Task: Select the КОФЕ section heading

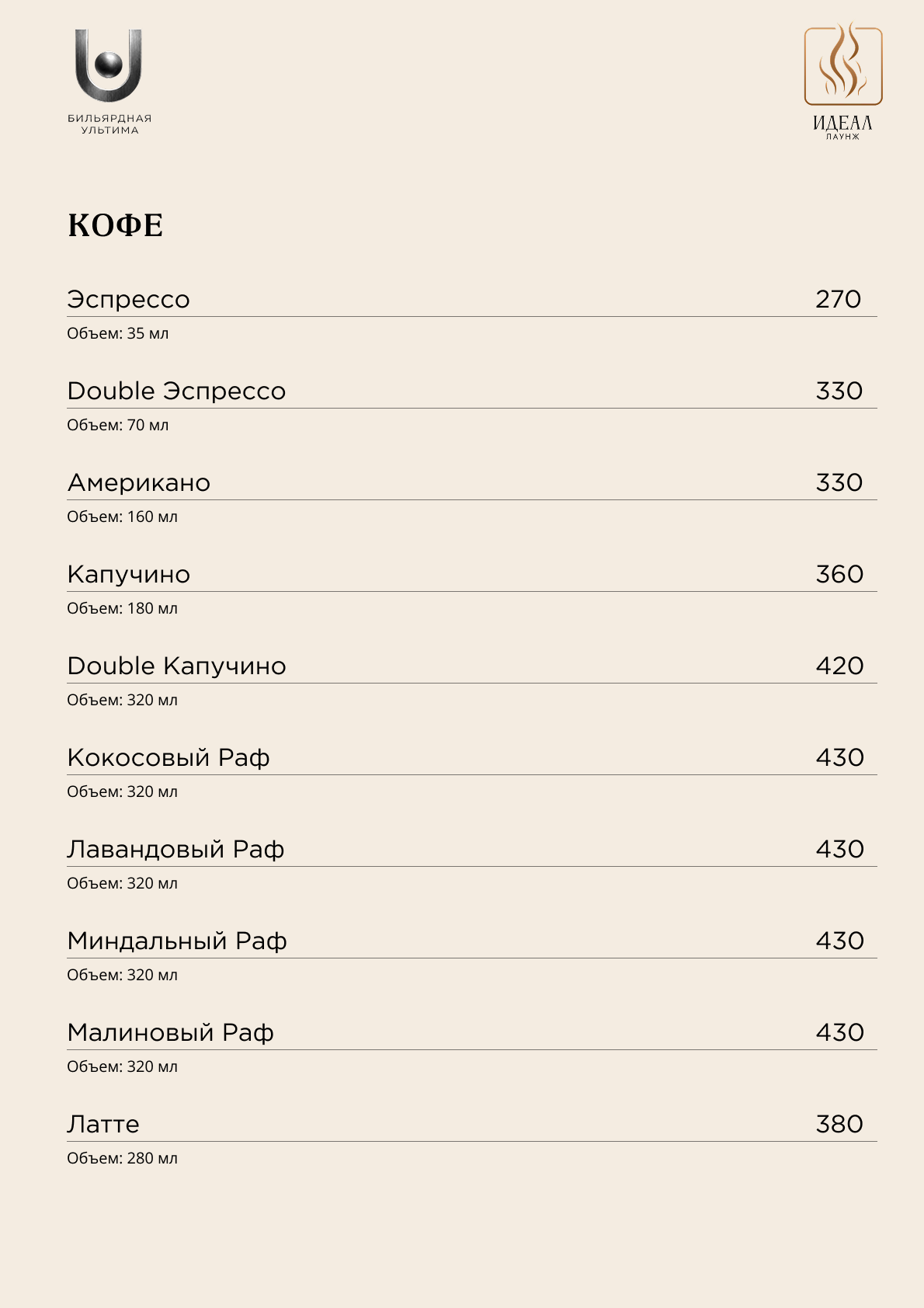Action: [116, 225]
